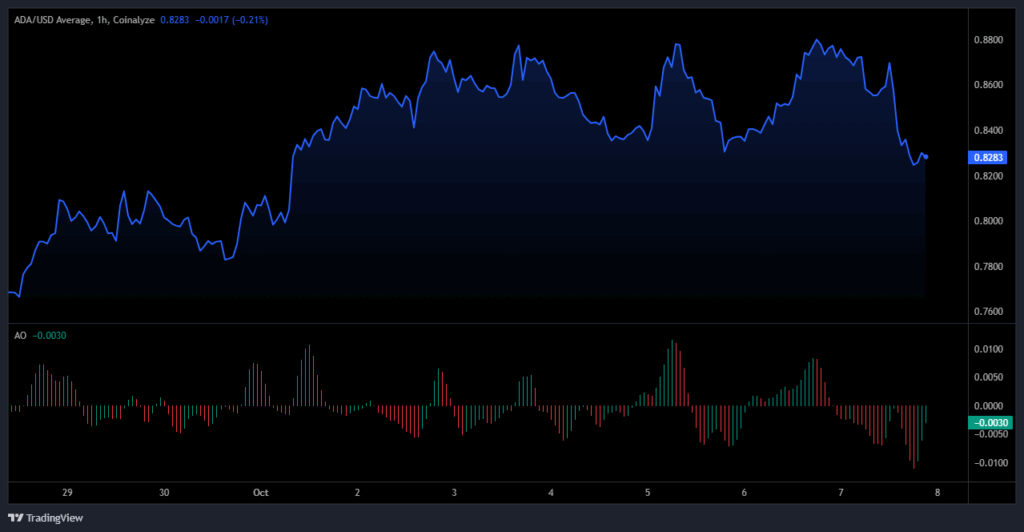This screenshot has height=532, width=1024.
Task: Select the 8 date label on time axis
Action: coord(938,492)
